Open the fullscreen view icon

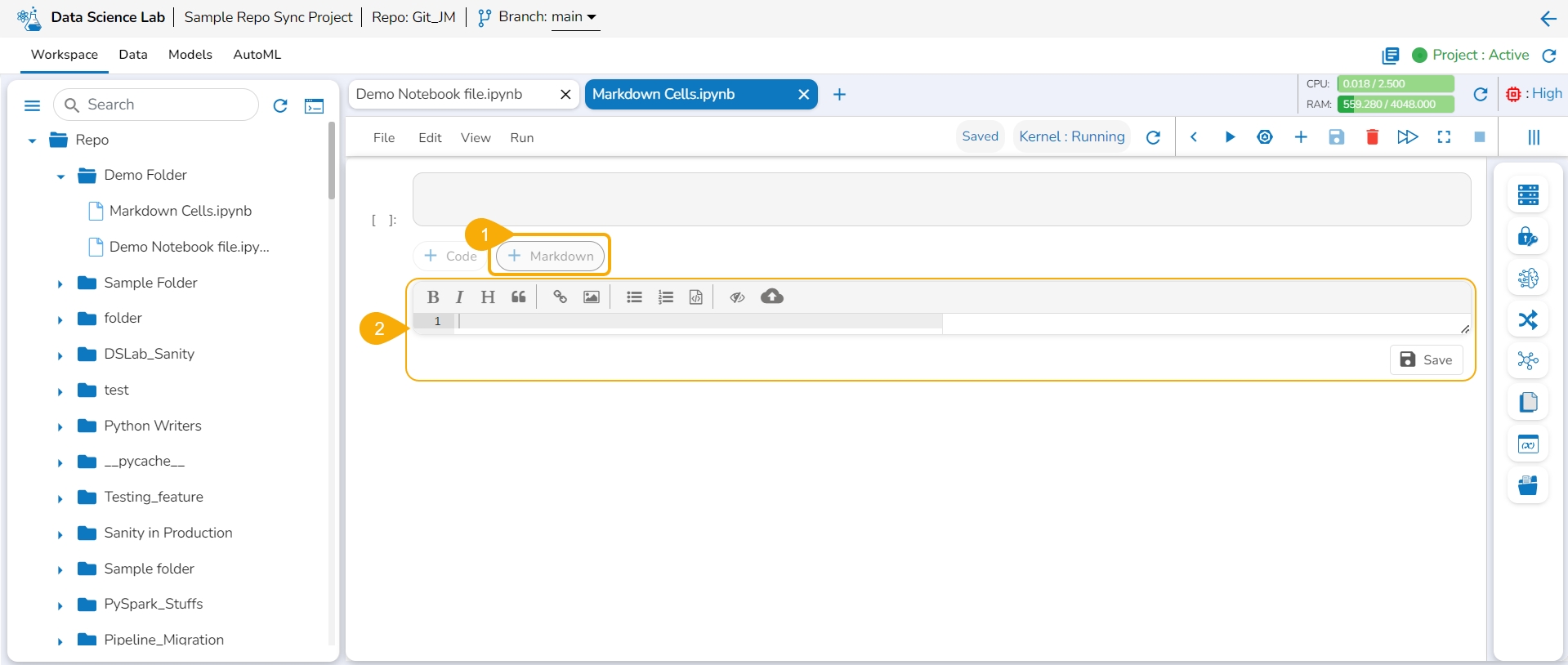(x=1444, y=137)
